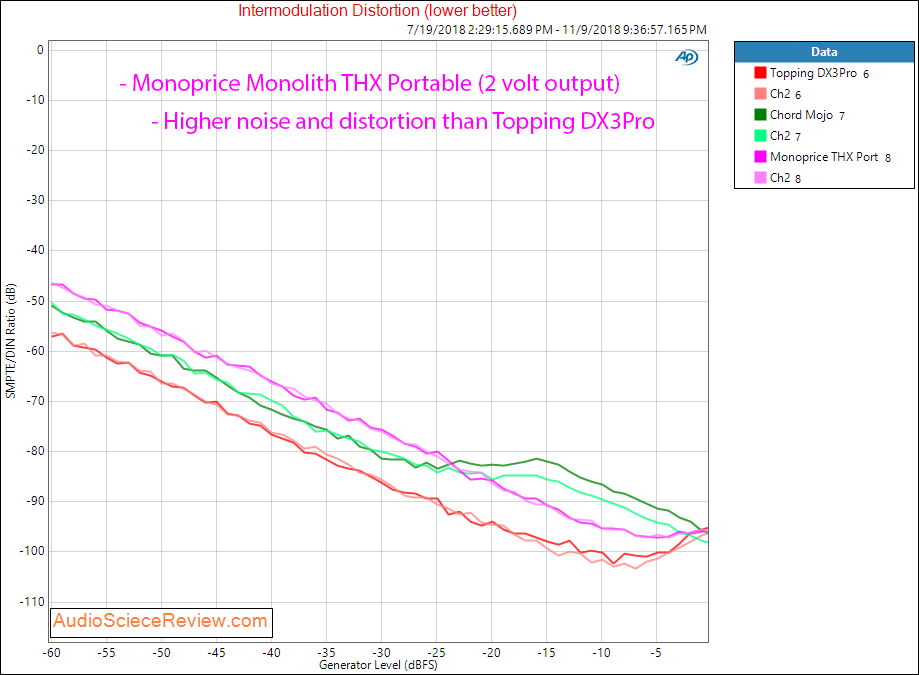919x675 pixels.
Task: Click the Data legend panel header
Action: tap(824, 52)
